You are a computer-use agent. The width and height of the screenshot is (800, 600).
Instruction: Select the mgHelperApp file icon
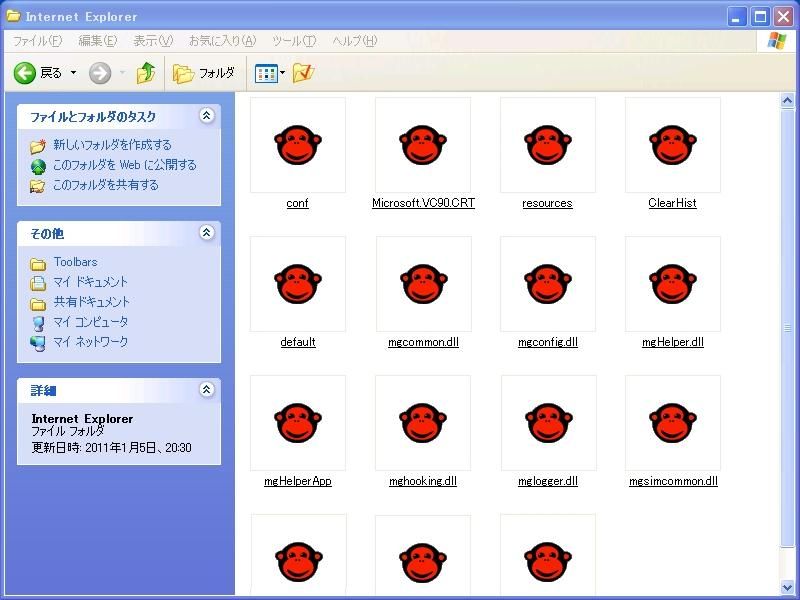(x=297, y=424)
